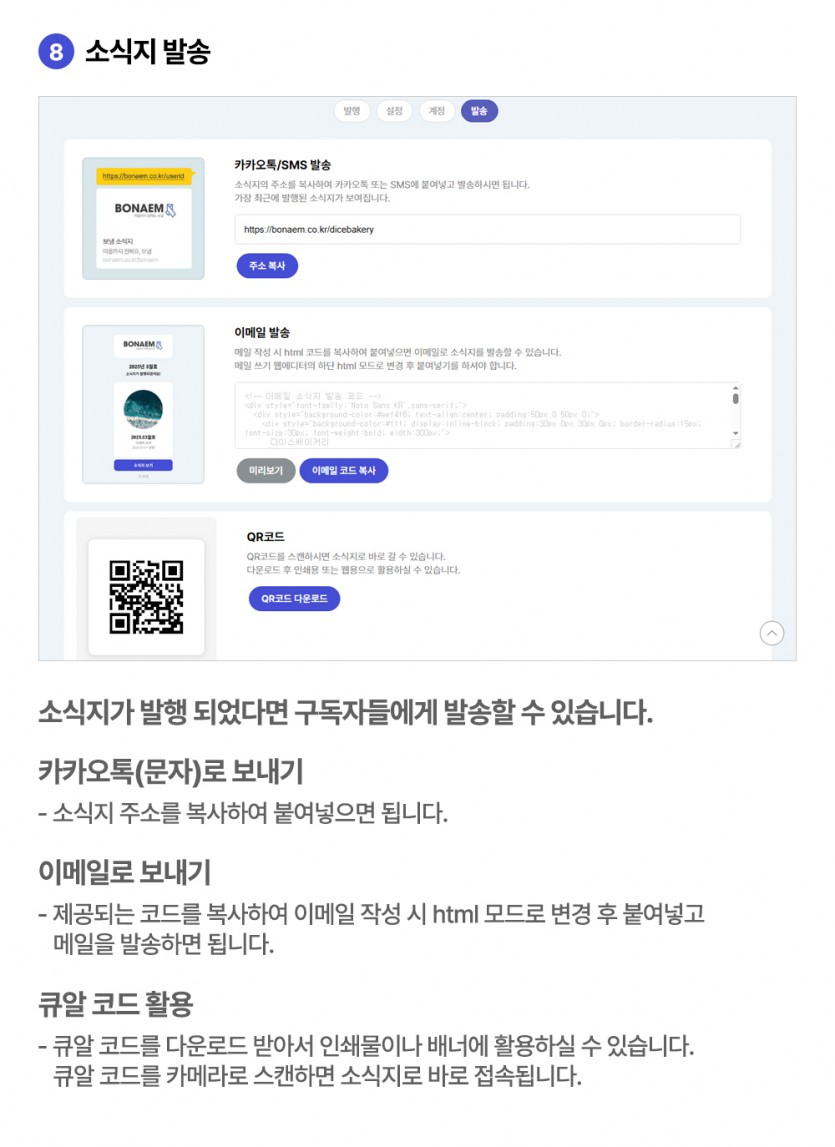This screenshot has width=835, height=1147.
Task: Click the QR code image
Action: tap(146, 597)
